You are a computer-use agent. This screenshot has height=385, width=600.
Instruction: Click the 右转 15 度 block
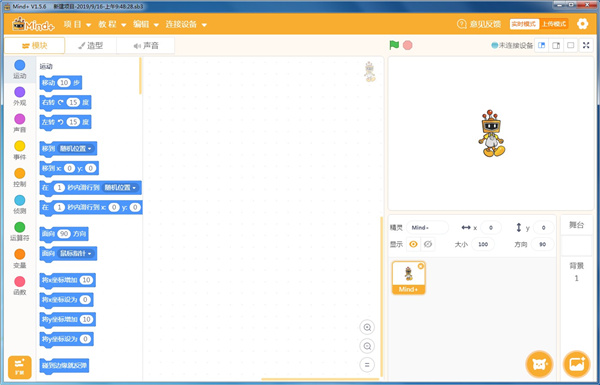[65, 103]
